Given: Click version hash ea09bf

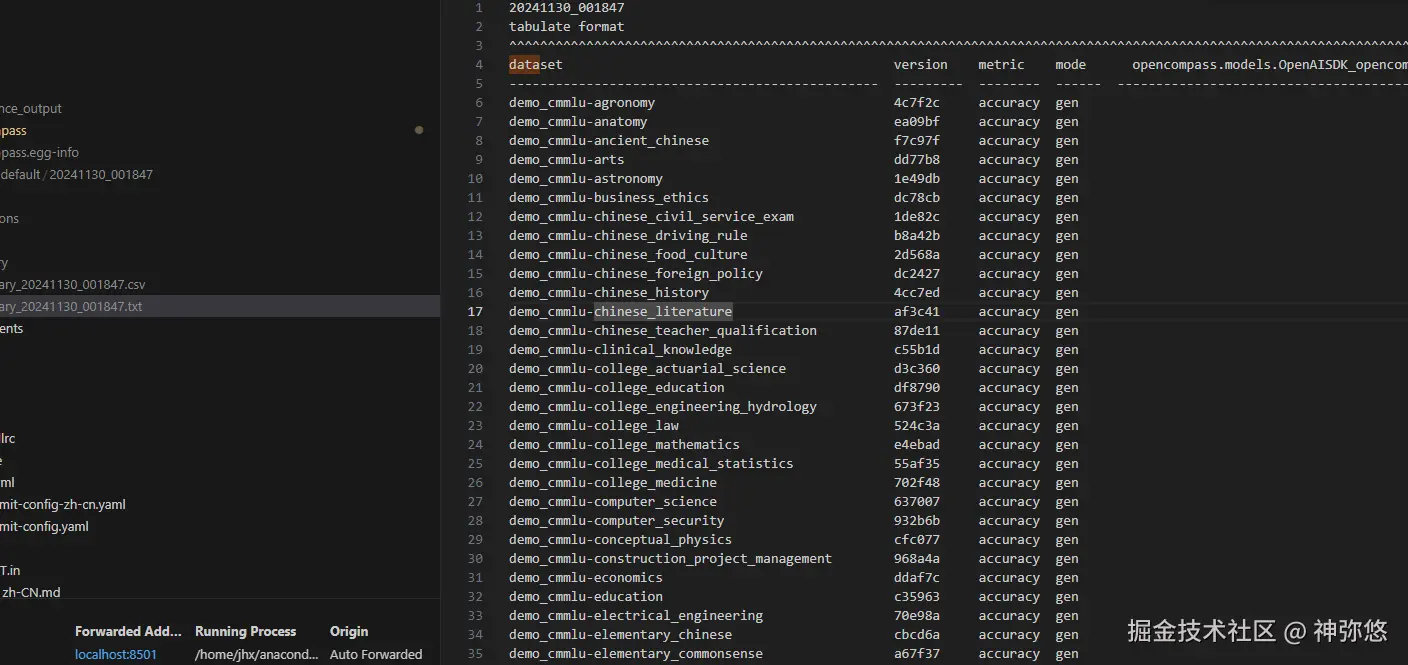Looking at the screenshot, I should coord(917,121).
